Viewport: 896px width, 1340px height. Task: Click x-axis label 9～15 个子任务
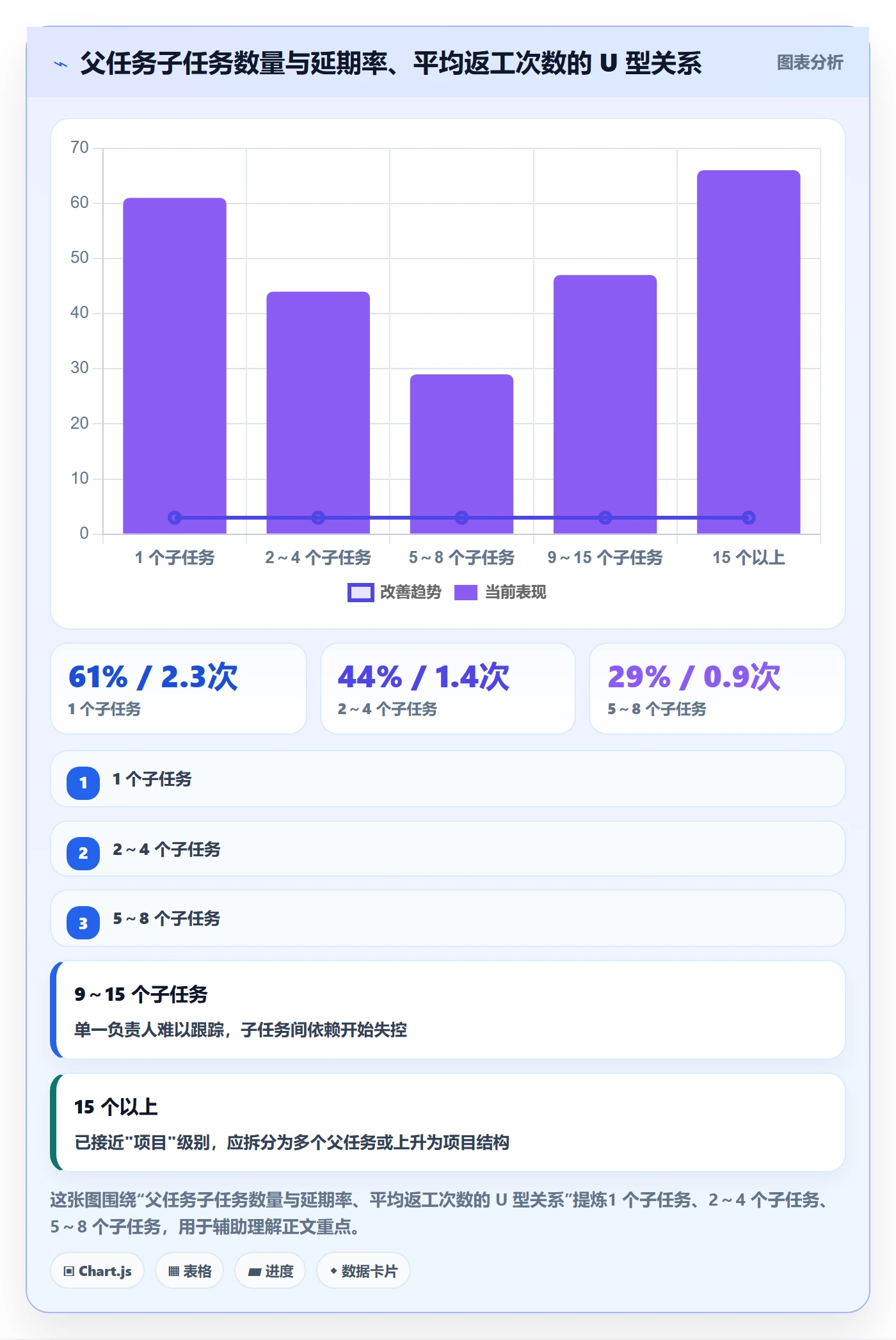pyautogui.click(x=605, y=557)
